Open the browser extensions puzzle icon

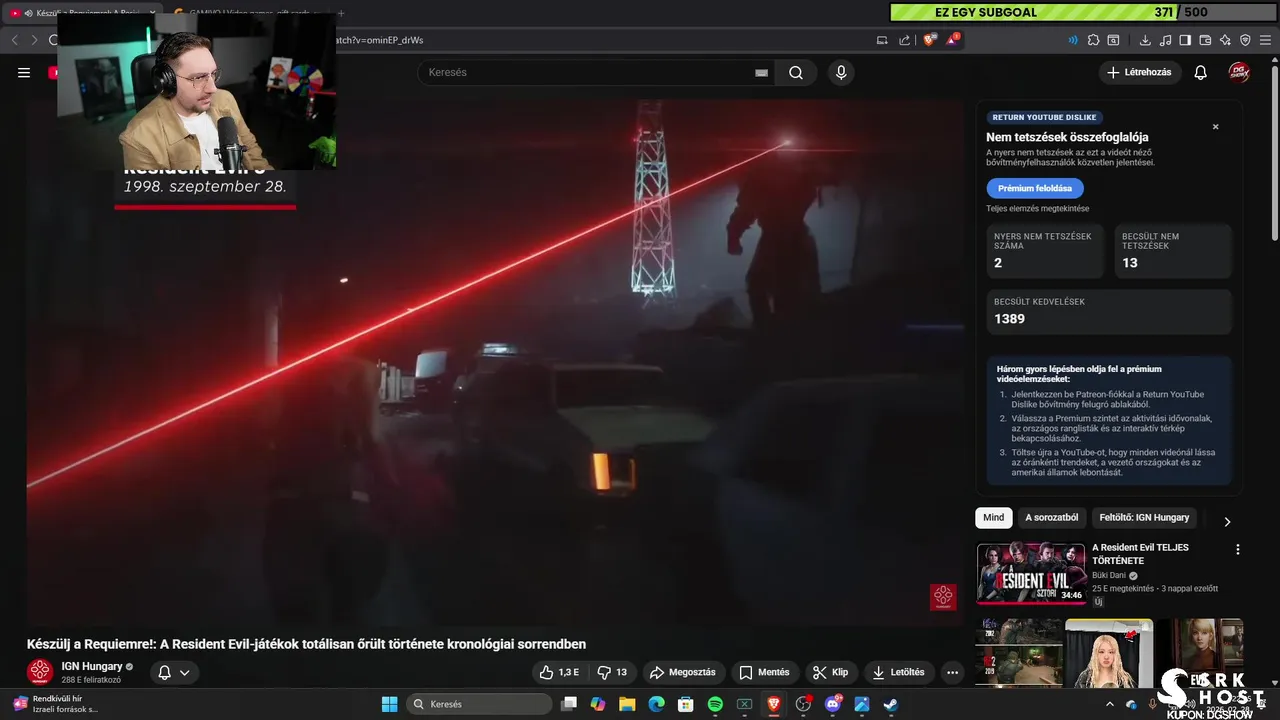click(1094, 40)
